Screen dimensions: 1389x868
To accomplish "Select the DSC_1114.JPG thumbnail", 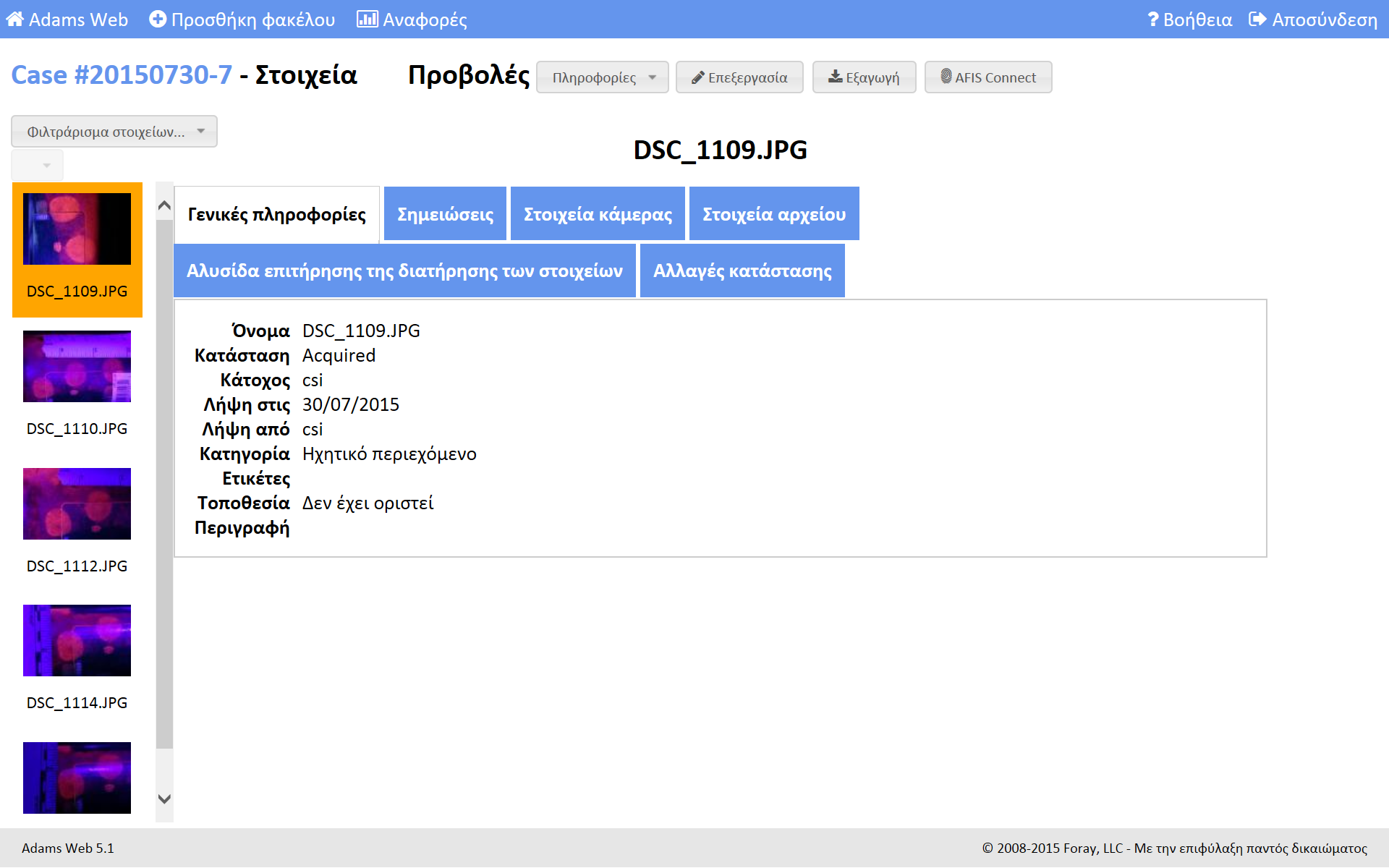I will [x=77, y=641].
